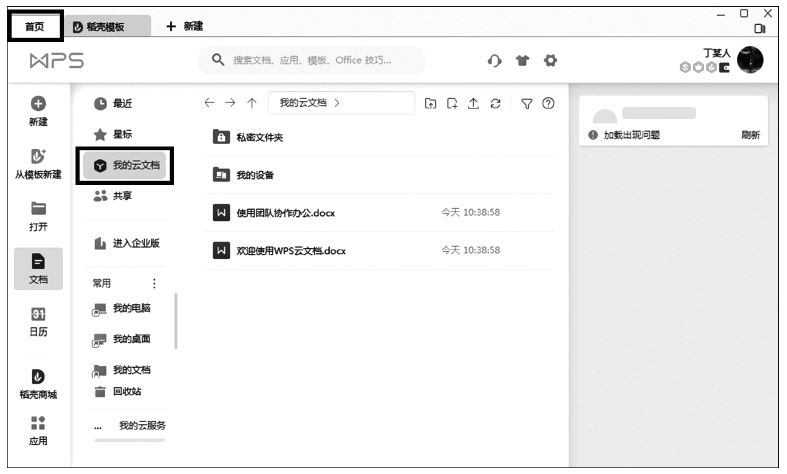Click the refresh icon in the file toolbar
The image size is (787, 474).
point(495,103)
